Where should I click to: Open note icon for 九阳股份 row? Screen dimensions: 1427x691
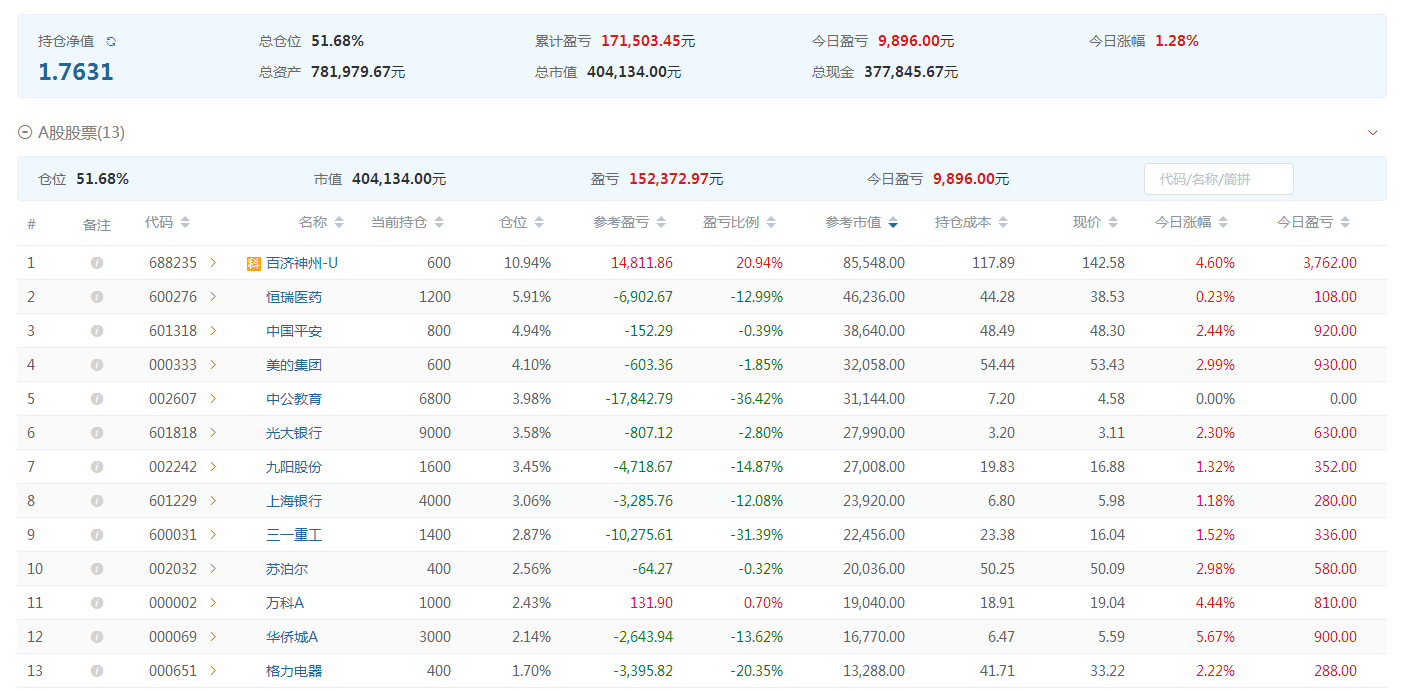pyautogui.click(x=97, y=467)
